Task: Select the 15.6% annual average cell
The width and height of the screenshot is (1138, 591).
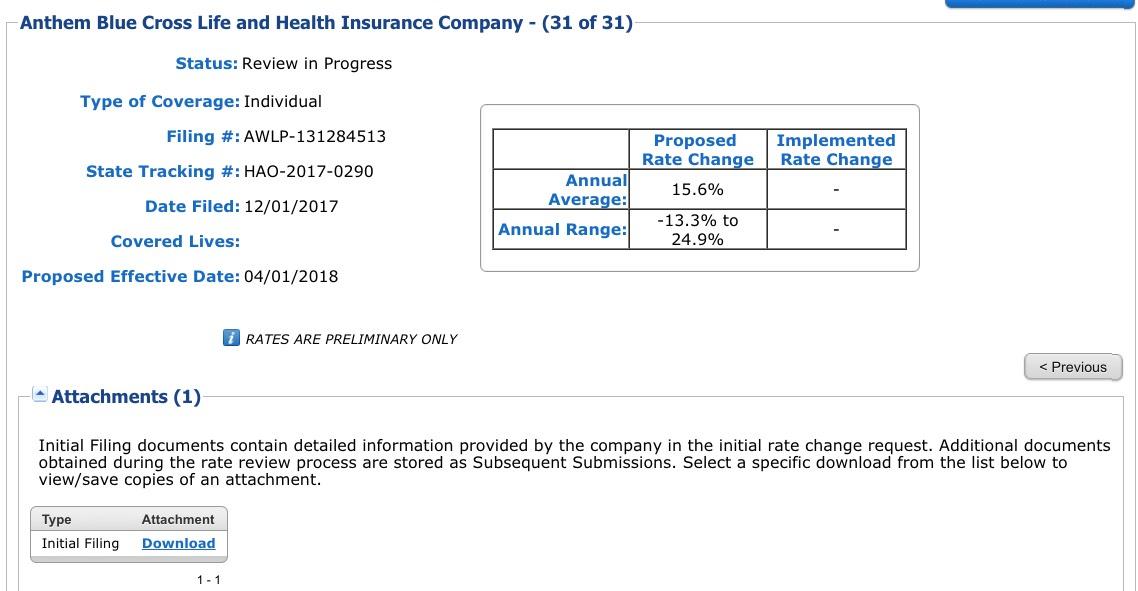Action: 697,189
